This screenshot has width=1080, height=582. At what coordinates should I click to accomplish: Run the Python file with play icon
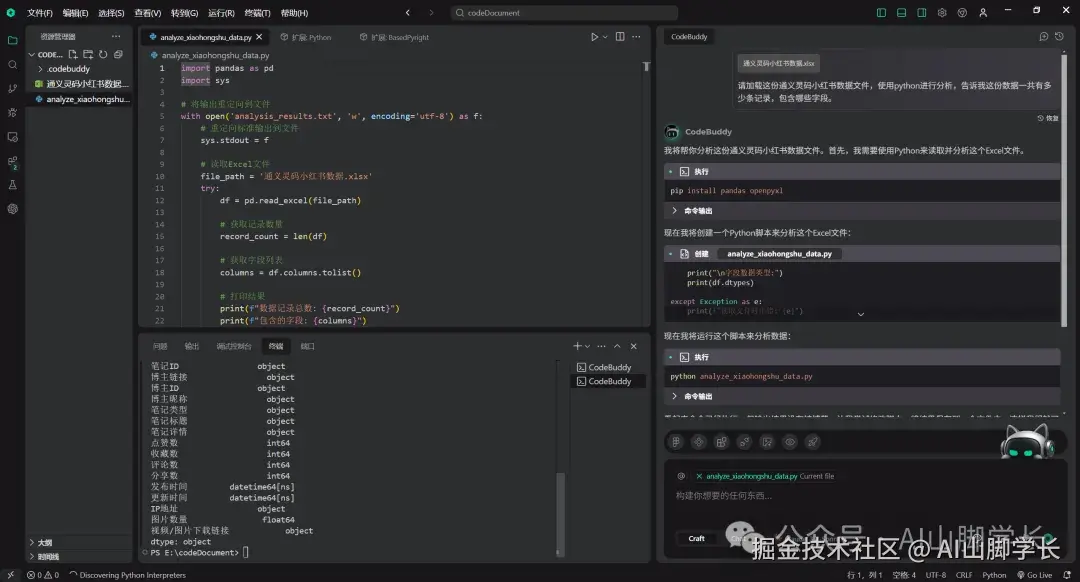[x=594, y=37]
